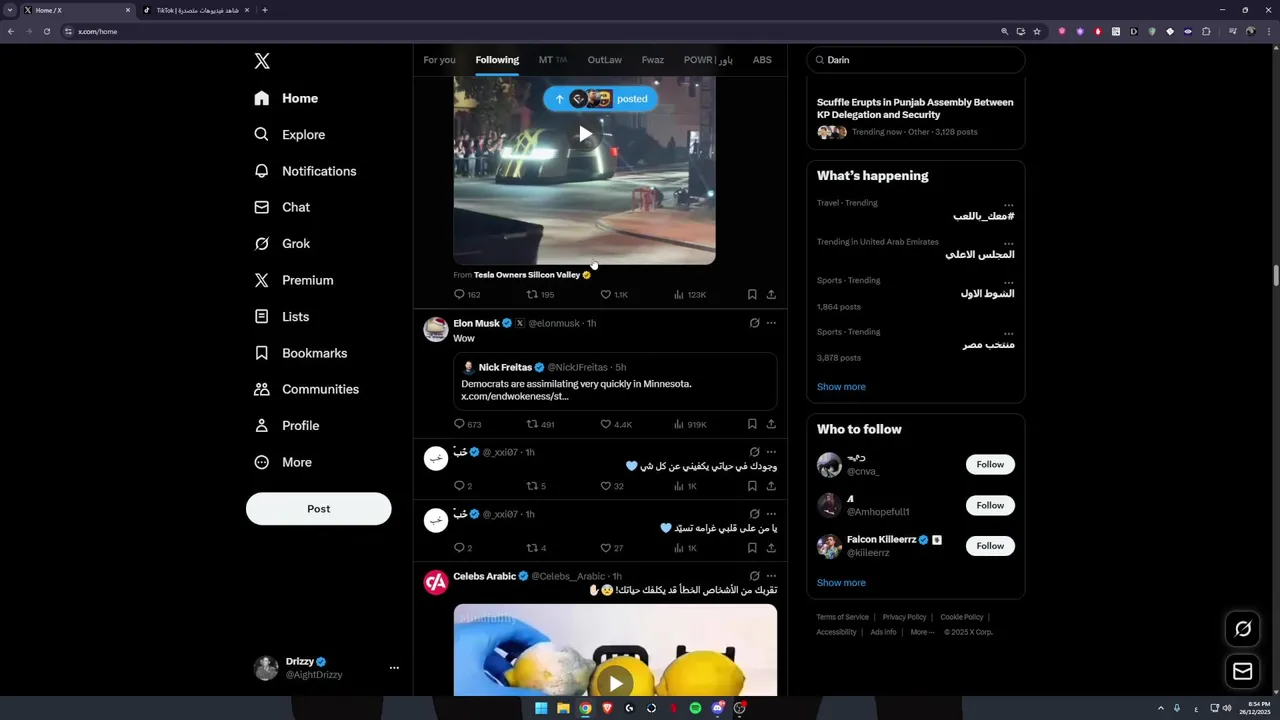1280x720 pixels.
Task: Open Communities from the sidebar
Action: pyautogui.click(x=306, y=389)
